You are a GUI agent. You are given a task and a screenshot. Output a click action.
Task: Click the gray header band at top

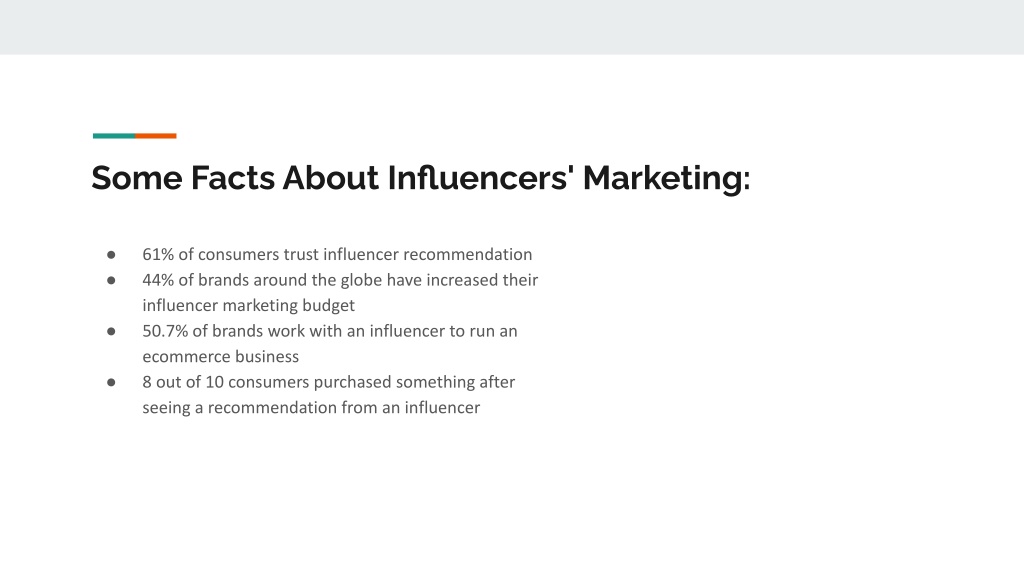pos(512,27)
